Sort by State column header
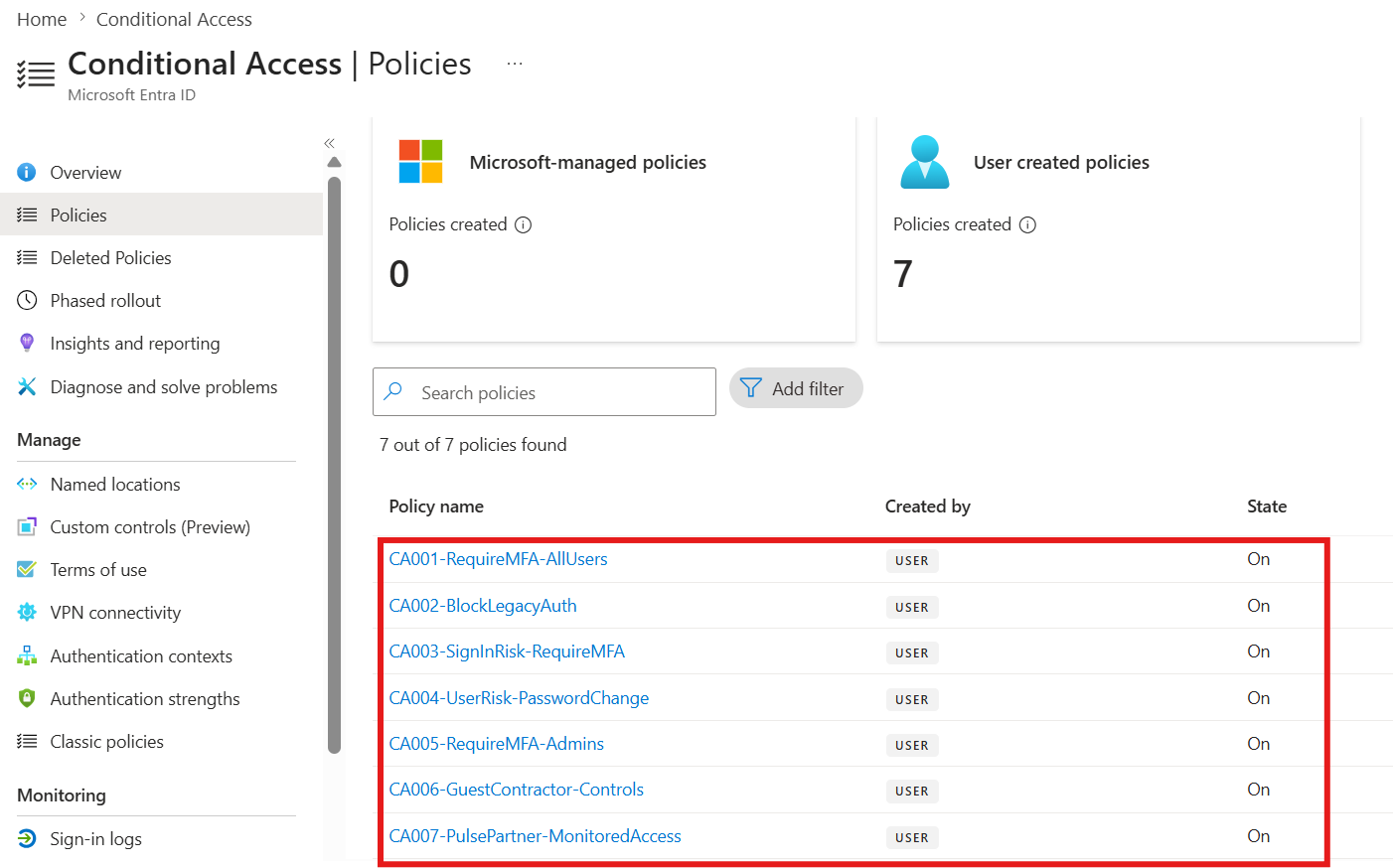This screenshot has width=1393, height=868. 1267,506
